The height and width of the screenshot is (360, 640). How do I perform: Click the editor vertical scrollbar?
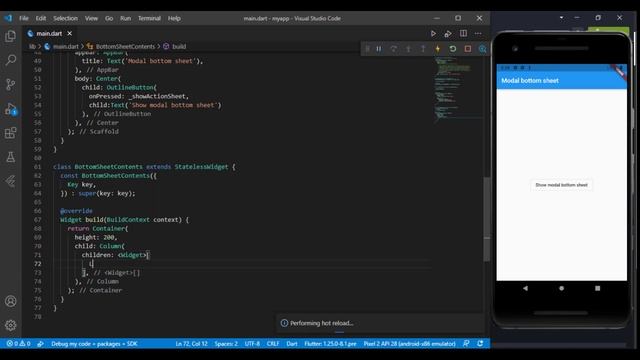[487, 219]
